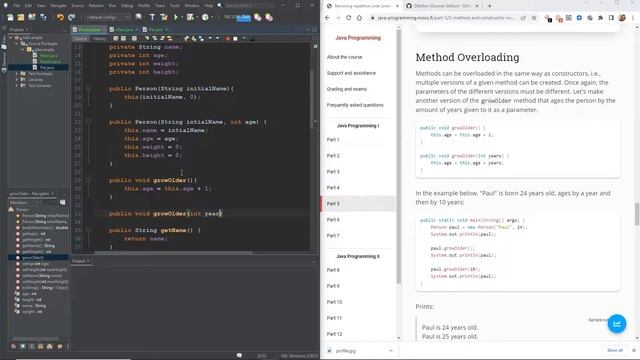Expand the Libraries tree node
The width and height of the screenshot is (640, 360).
[x=17, y=80]
